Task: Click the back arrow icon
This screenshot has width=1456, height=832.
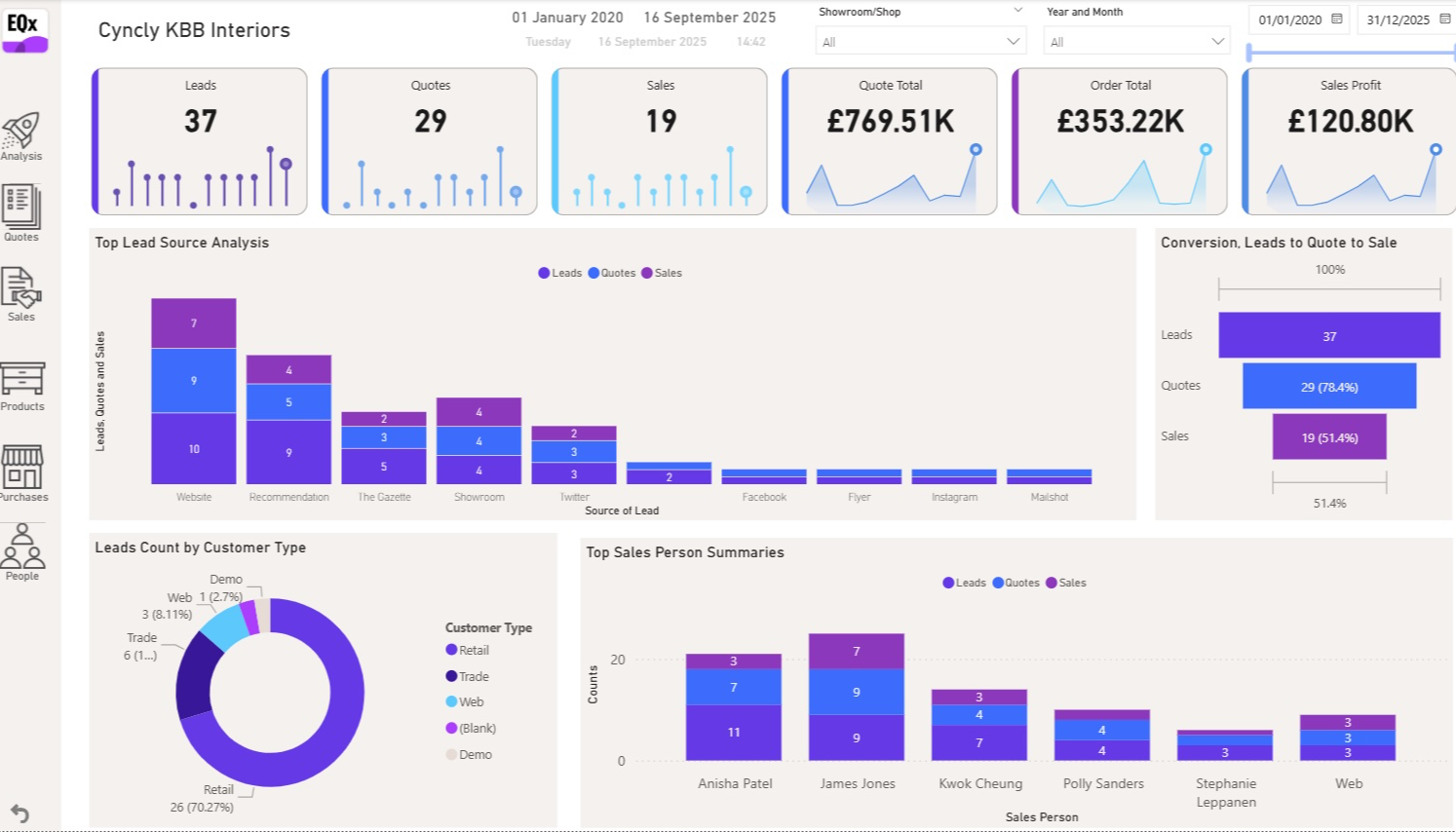Action: 19,813
